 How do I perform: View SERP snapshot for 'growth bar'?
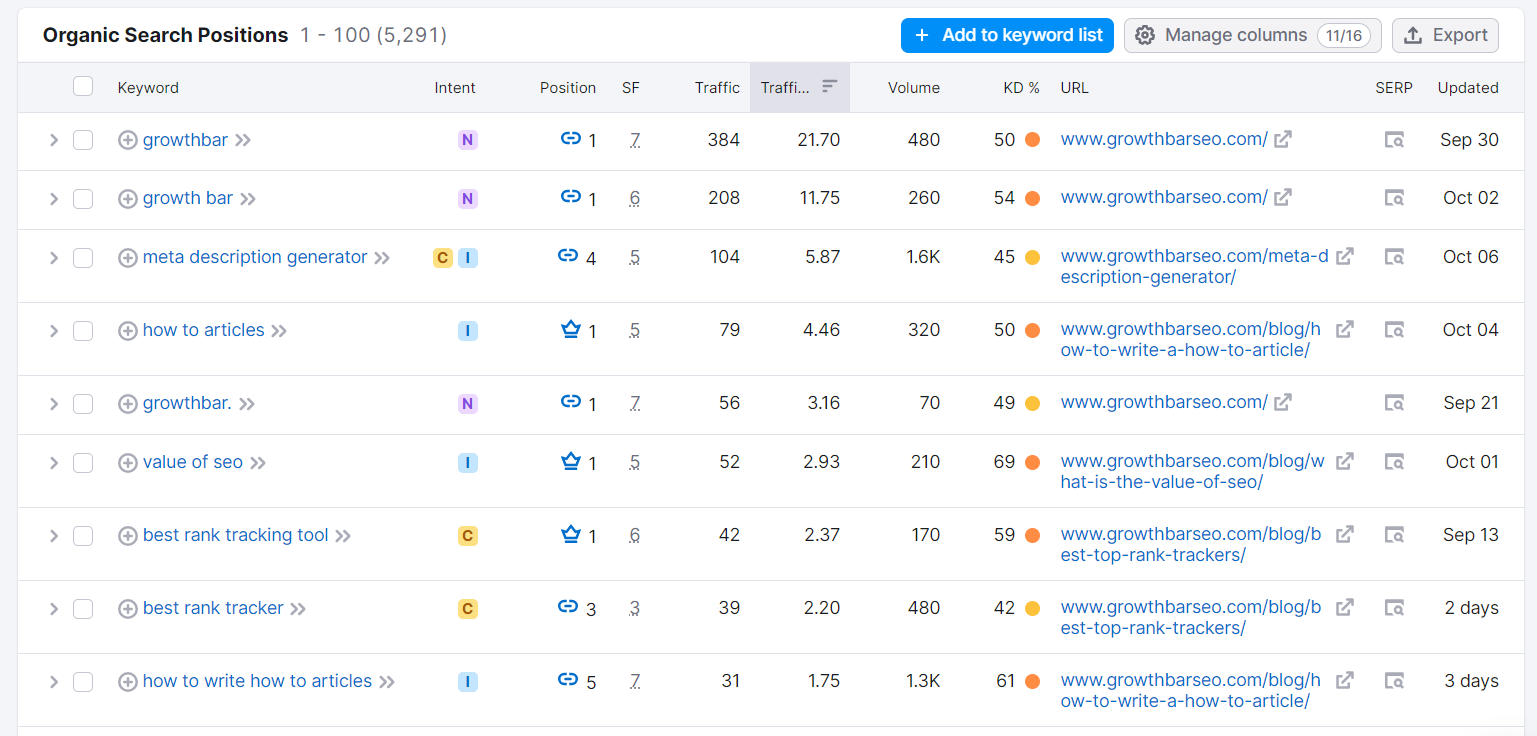pos(1394,198)
